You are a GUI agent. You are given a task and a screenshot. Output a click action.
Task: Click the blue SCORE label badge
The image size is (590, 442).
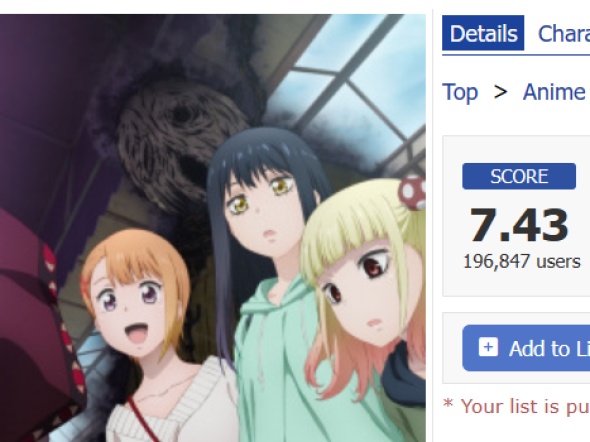519,176
